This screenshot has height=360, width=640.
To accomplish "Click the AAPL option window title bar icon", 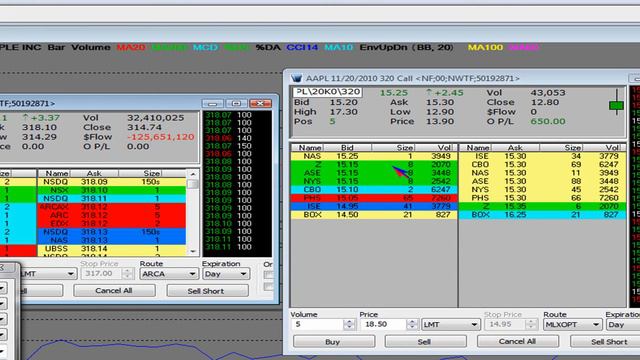I will pos(296,78).
